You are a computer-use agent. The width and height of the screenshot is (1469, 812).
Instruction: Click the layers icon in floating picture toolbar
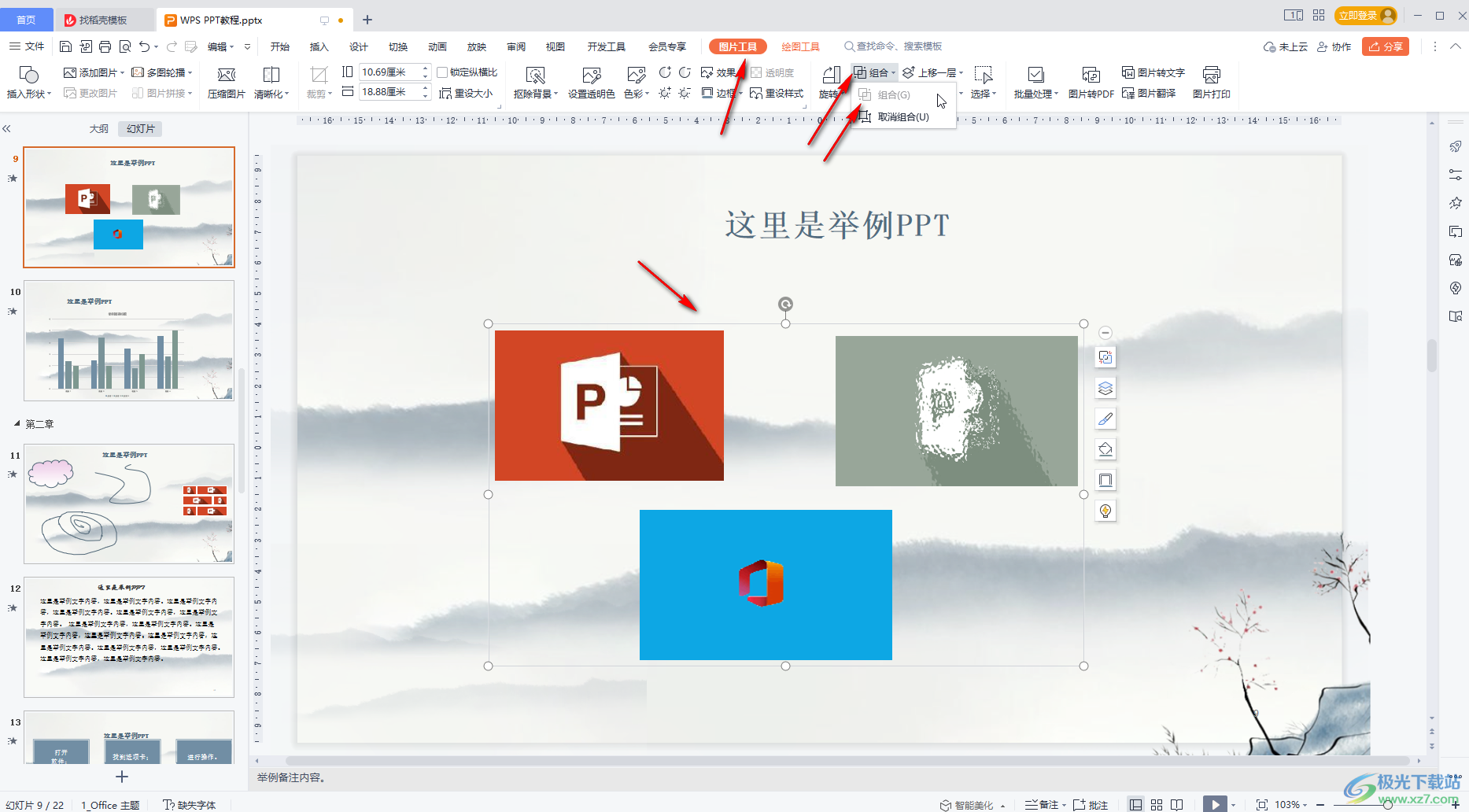tap(1105, 388)
